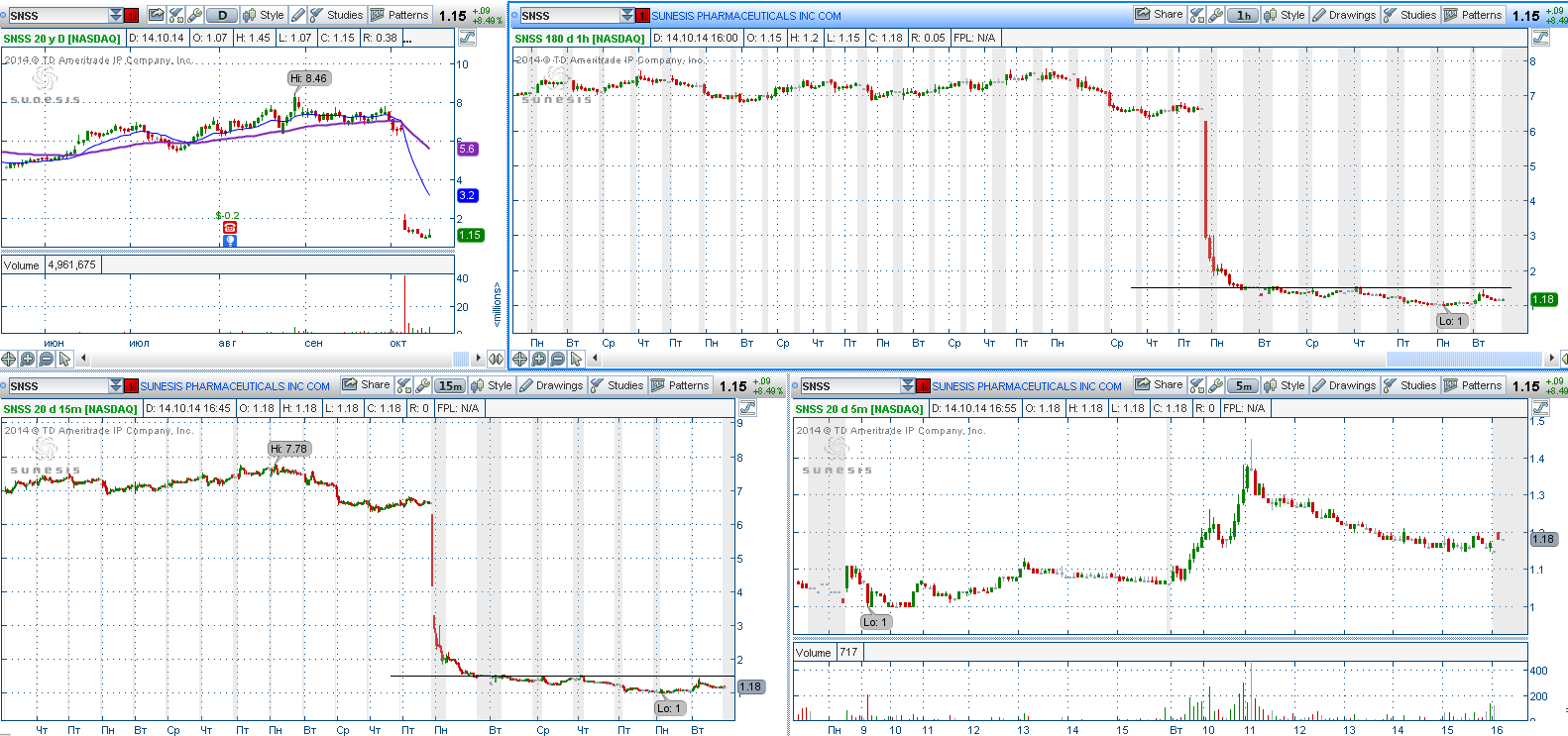The image size is (1568, 736).
Task: Open Patterns menu in the 5m chart
Action: pyautogui.click(x=1473, y=385)
